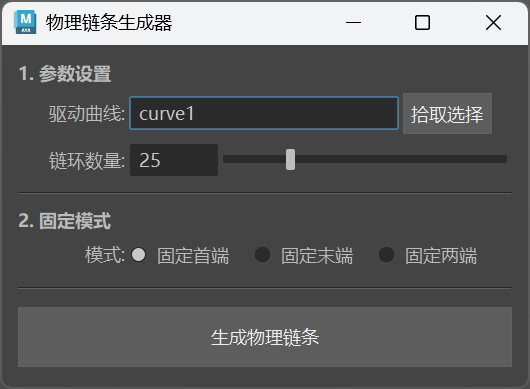Click the 2. 固定模式 heading

tap(65, 221)
